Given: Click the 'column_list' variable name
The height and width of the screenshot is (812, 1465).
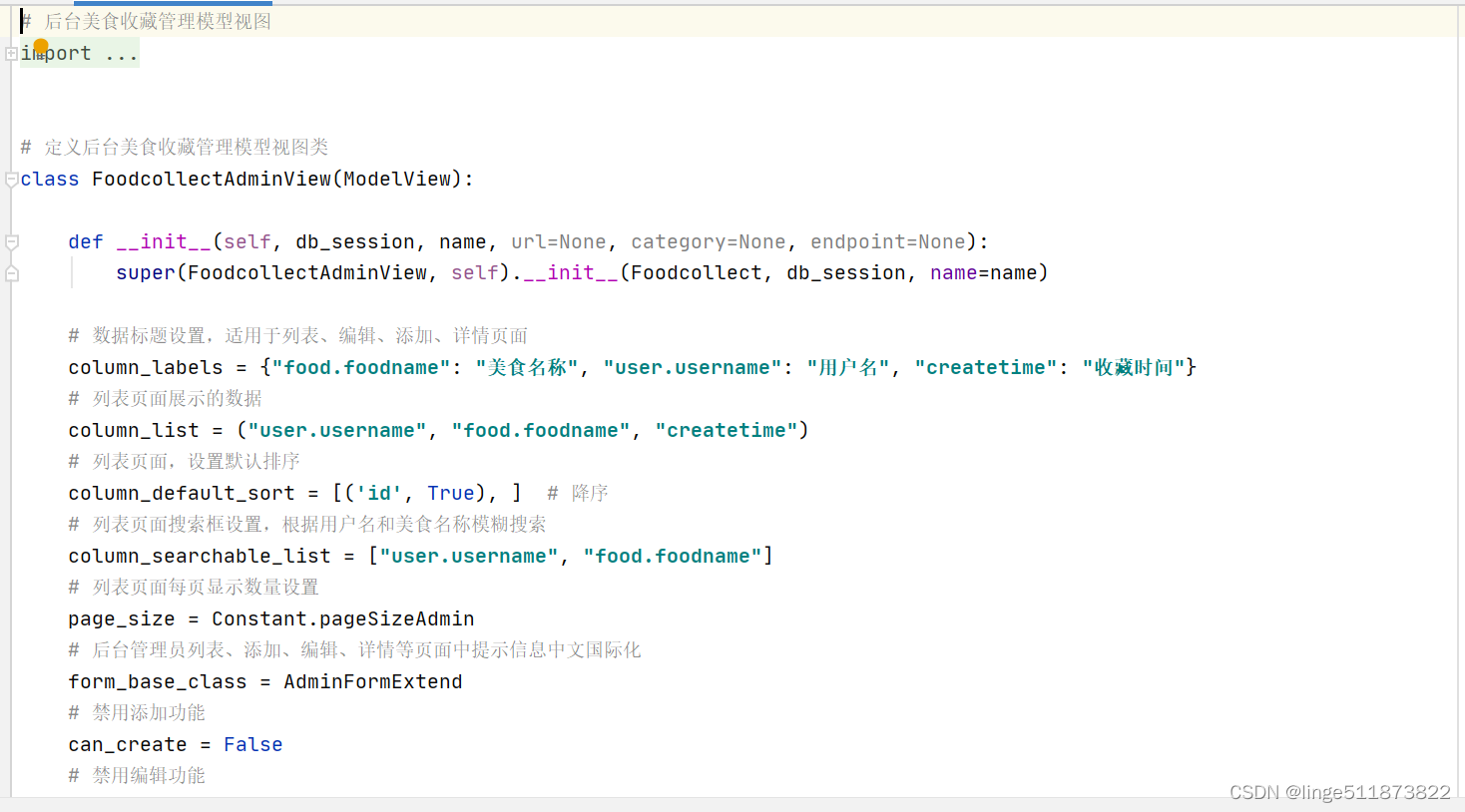Looking at the screenshot, I should click(x=134, y=431).
